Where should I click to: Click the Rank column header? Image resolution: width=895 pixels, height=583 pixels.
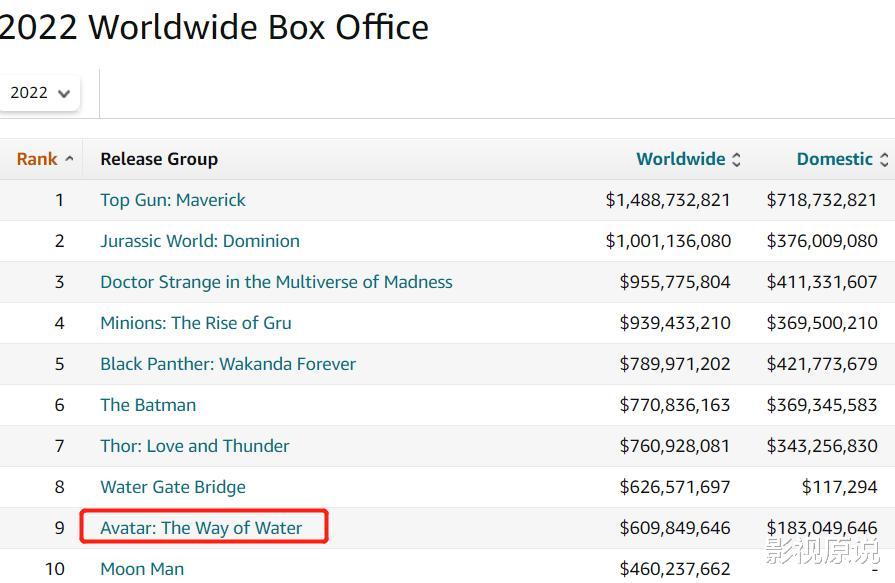tap(37, 159)
